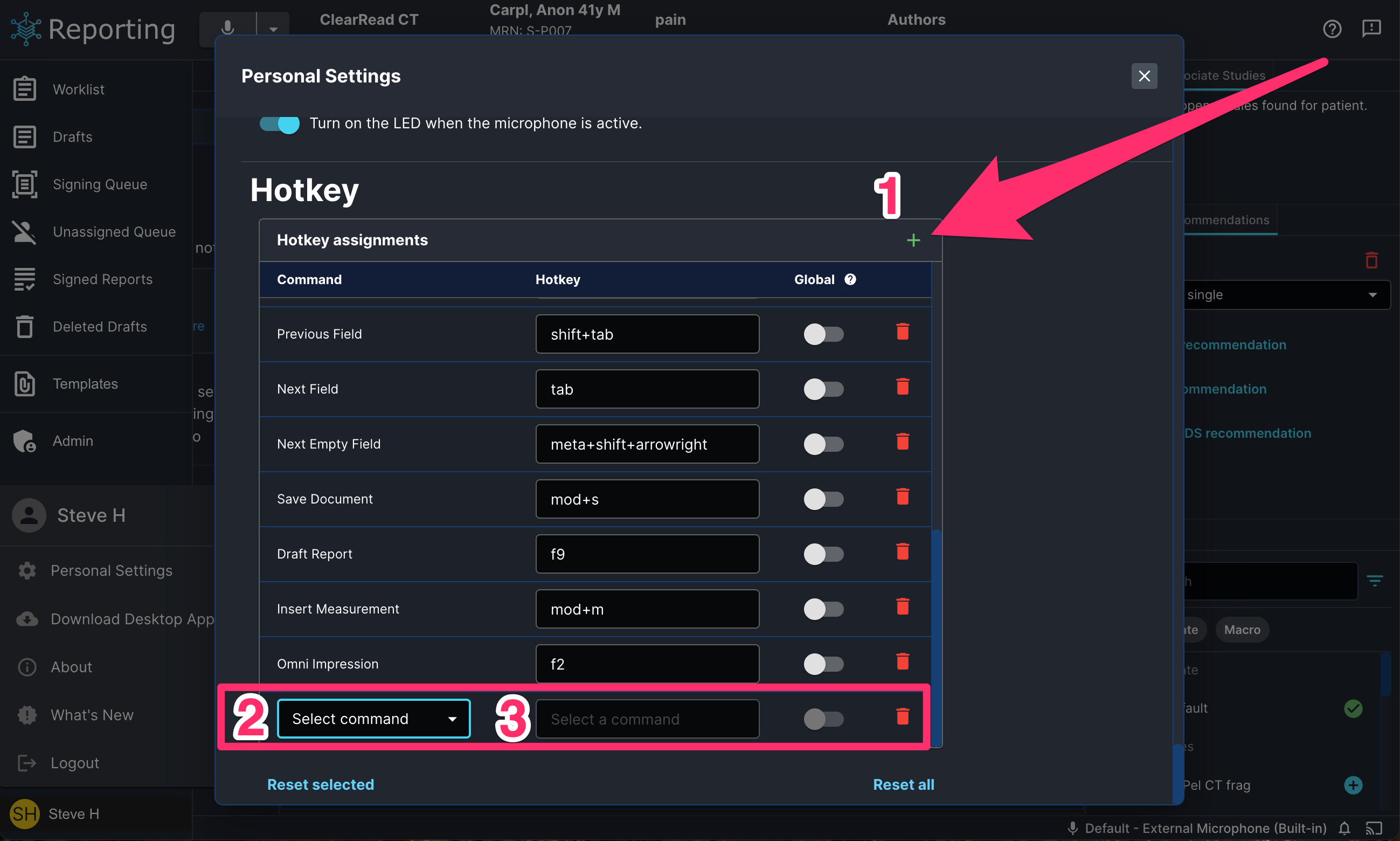
Task: Add Pel CT frag template with plus
Action: point(1353,785)
